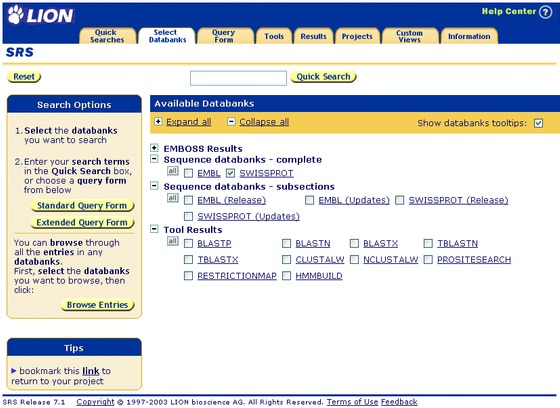Check the EMBL (Release) checkbox
Viewport: 560px width, 408px height.
(188, 200)
